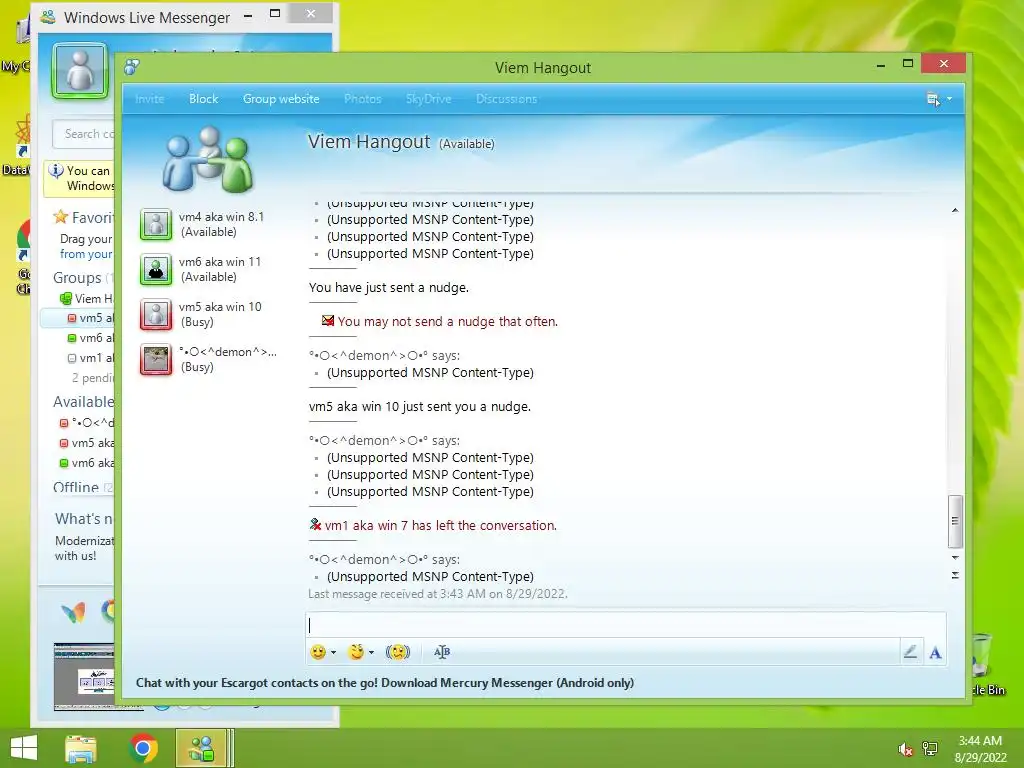Open Google Chrome from taskbar
Image resolution: width=1024 pixels, height=768 pixels.
[143, 748]
